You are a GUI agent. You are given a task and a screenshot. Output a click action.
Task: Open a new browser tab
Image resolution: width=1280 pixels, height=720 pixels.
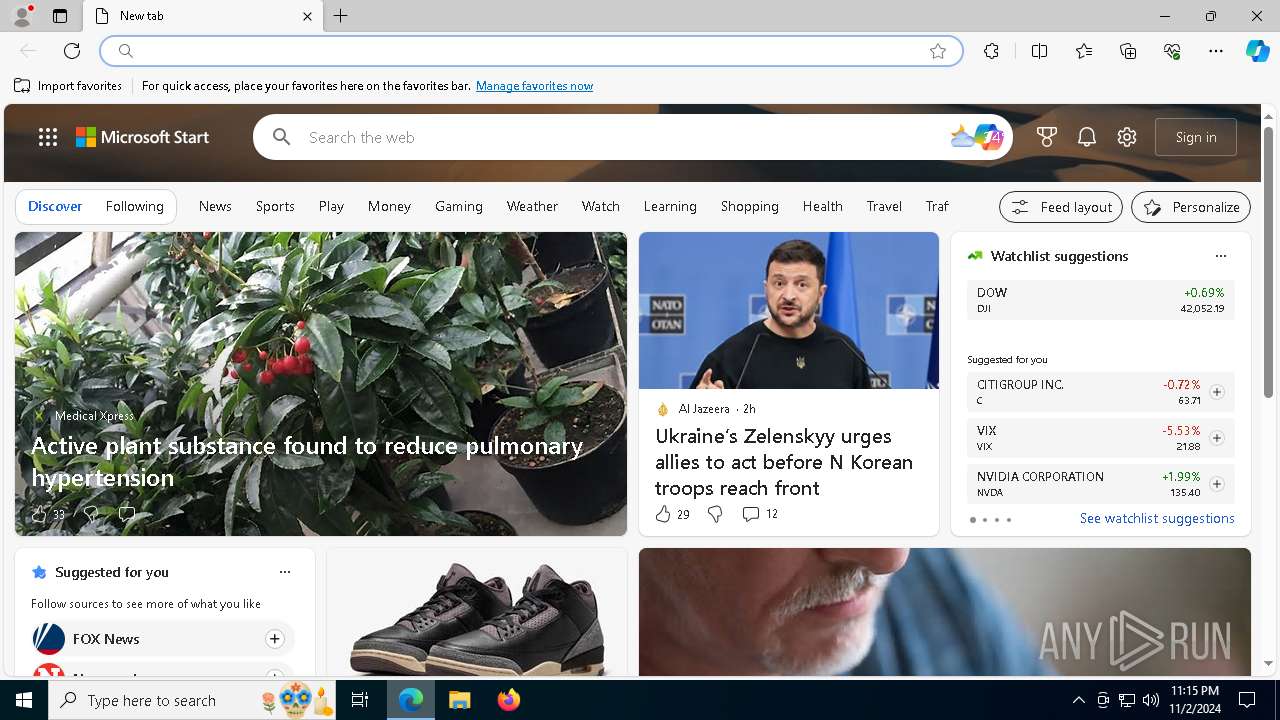click(x=341, y=16)
